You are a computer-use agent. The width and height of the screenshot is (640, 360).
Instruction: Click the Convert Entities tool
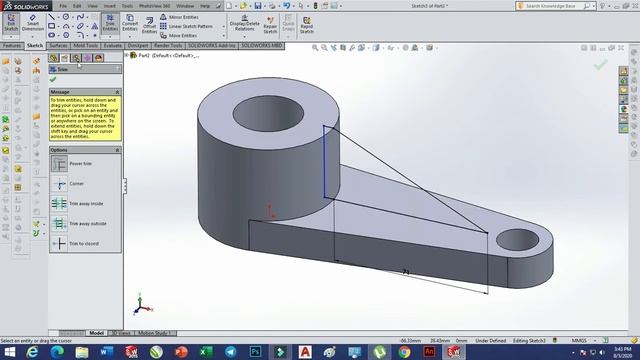click(x=130, y=23)
